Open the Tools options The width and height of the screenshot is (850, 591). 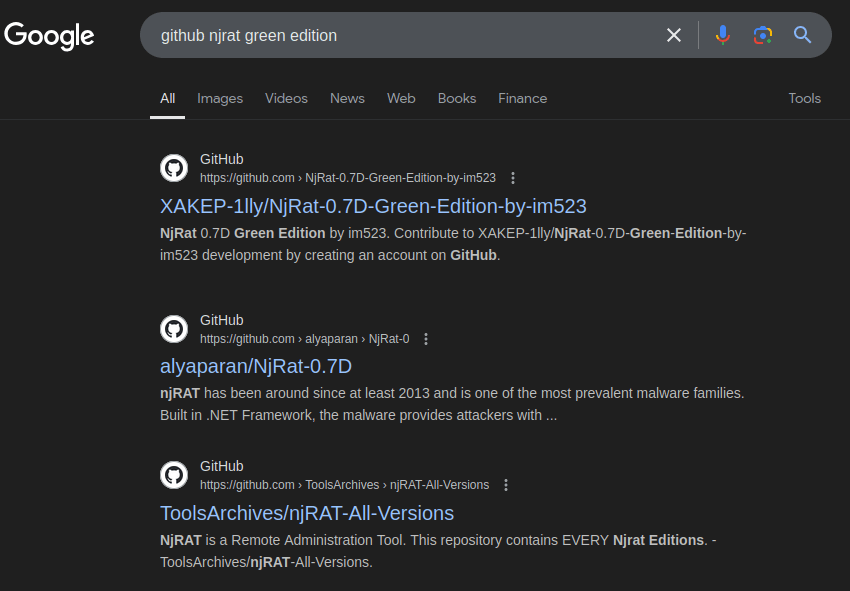click(x=804, y=99)
